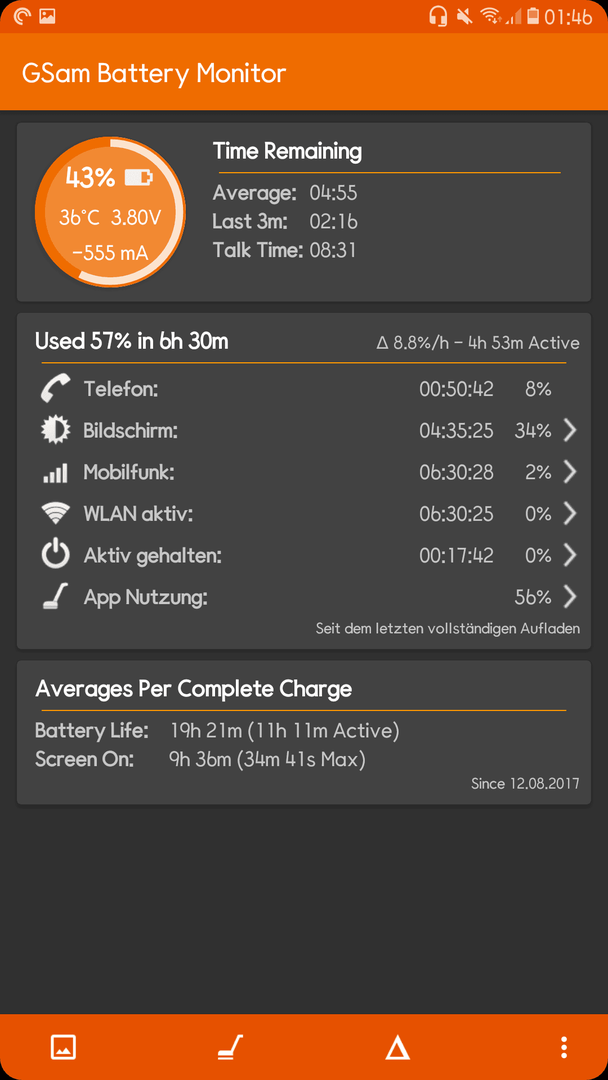Expand Aktiv gehalten details chevron

(569, 555)
